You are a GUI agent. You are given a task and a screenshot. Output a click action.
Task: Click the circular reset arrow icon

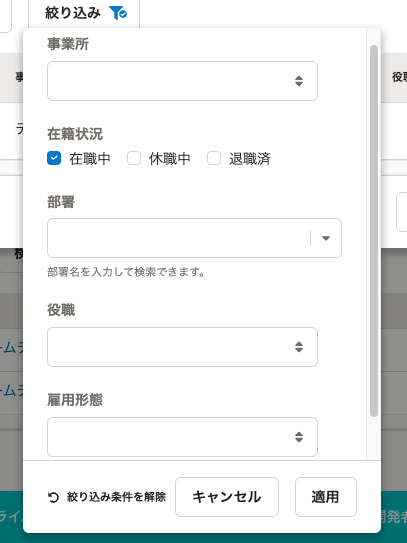[x=53, y=497]
